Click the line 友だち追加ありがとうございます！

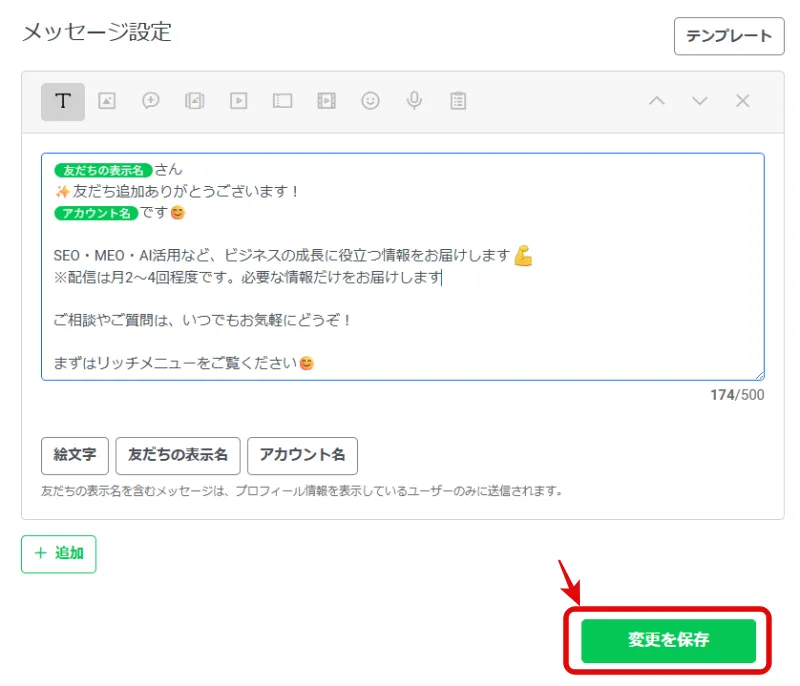[176, 192]
